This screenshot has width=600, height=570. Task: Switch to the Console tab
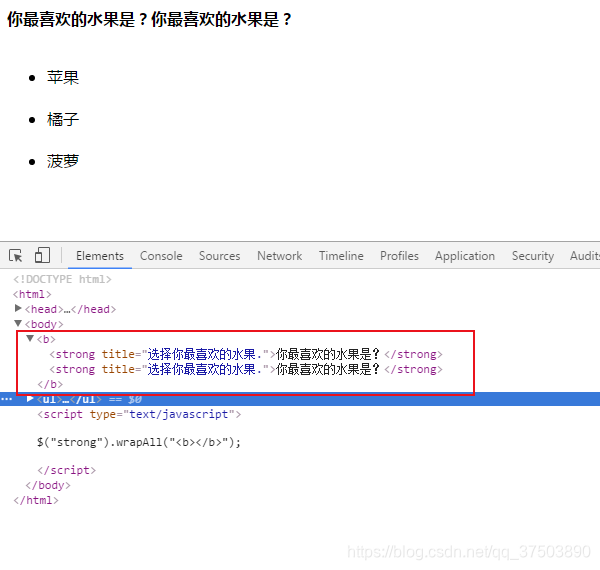[x=161, y=256]
